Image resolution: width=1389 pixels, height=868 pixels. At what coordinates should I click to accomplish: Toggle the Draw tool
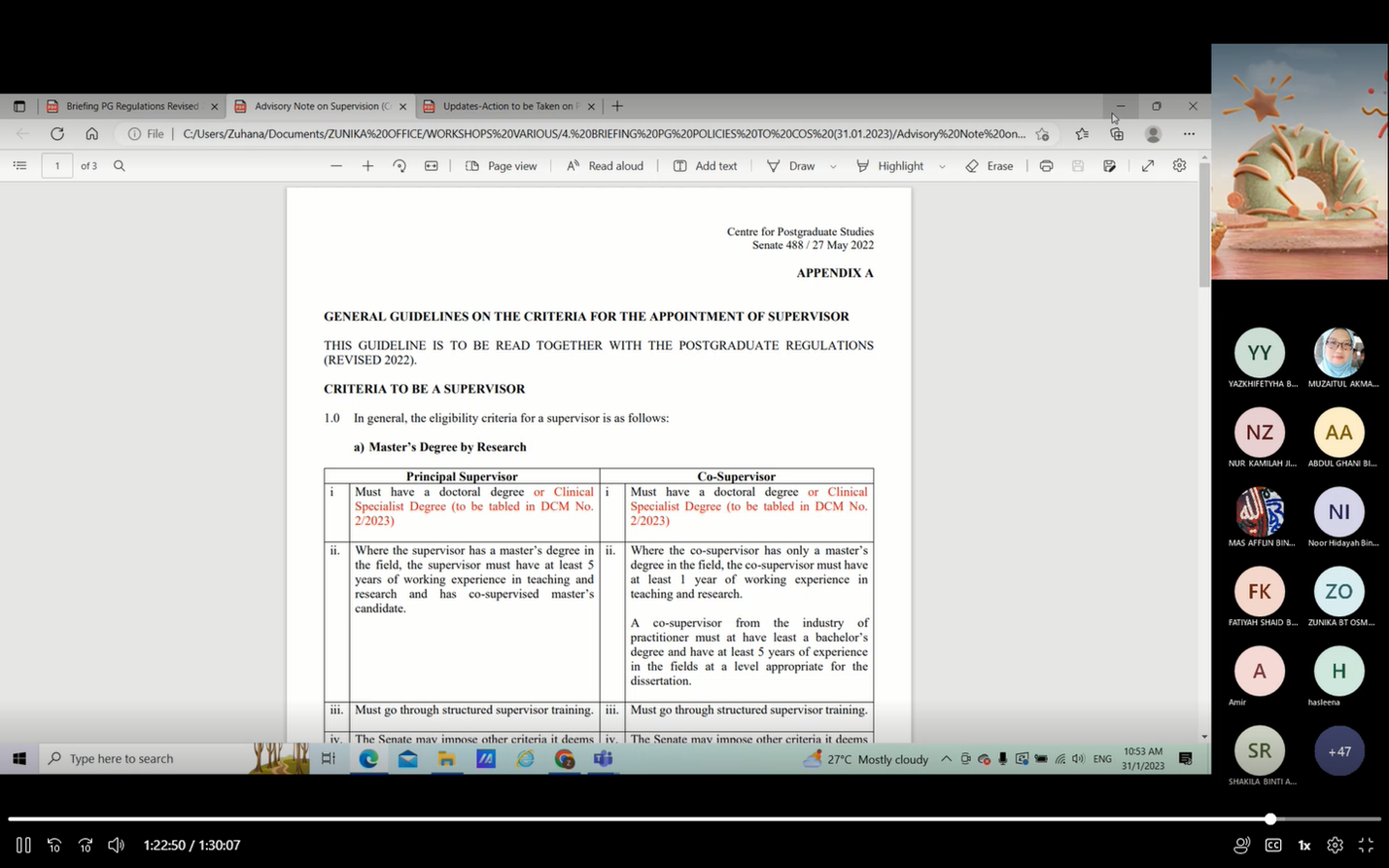pyautogui.click(x=791, y=166)
